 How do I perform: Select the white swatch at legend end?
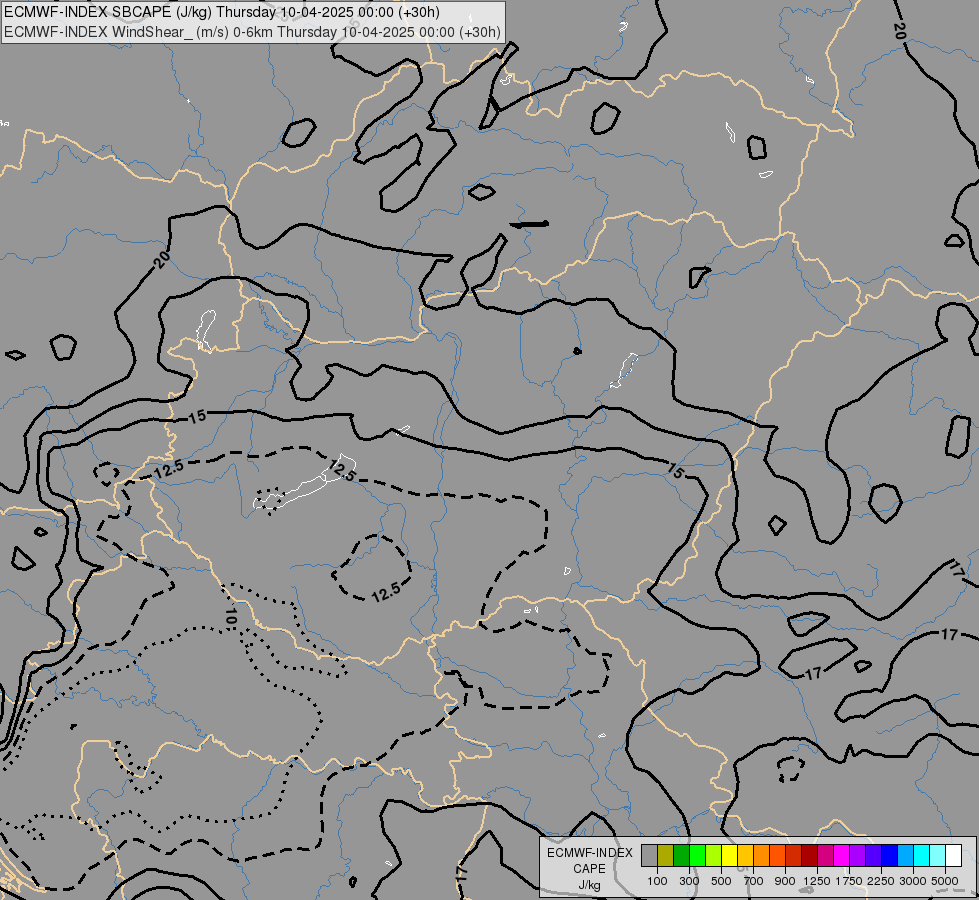pos(953,856)
